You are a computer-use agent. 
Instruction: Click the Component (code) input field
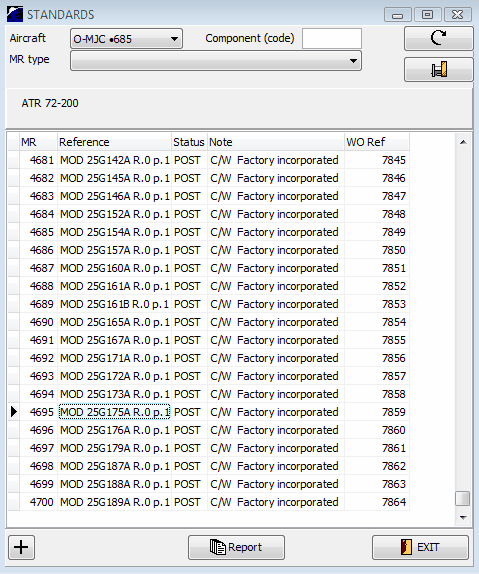tap(332, 38)
